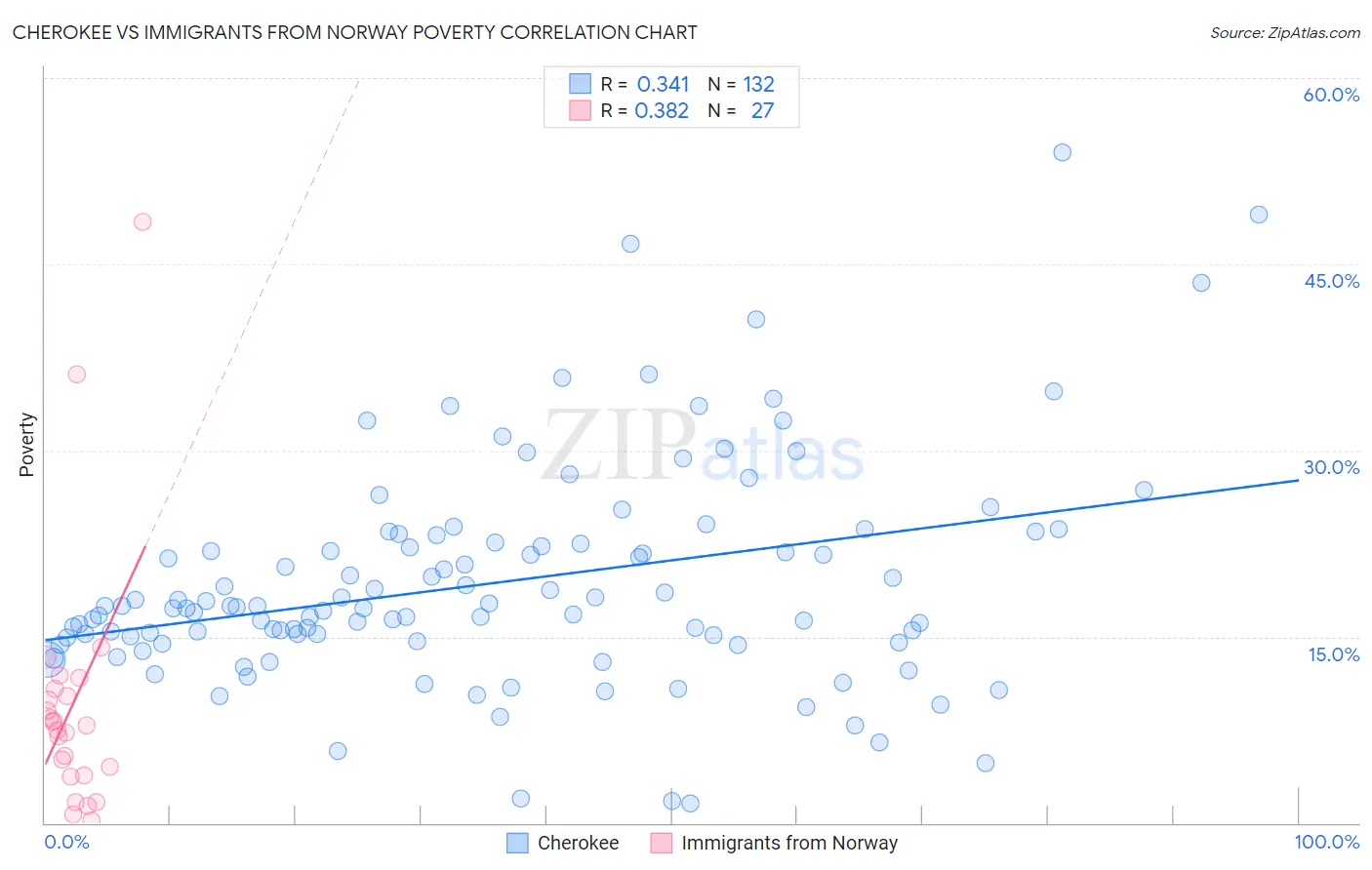Click the ZIPatlas watermark in chart center
The height and width of the screenshot is (870, 1372).
coord(703,446)
